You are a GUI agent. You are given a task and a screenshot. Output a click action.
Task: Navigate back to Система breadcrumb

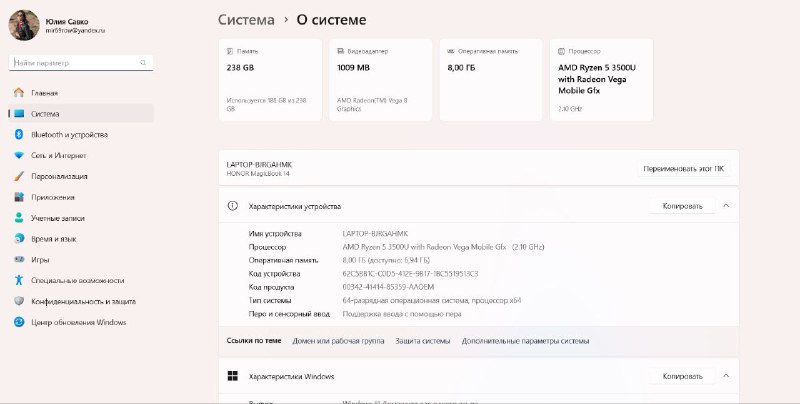(x=246, y=20)
